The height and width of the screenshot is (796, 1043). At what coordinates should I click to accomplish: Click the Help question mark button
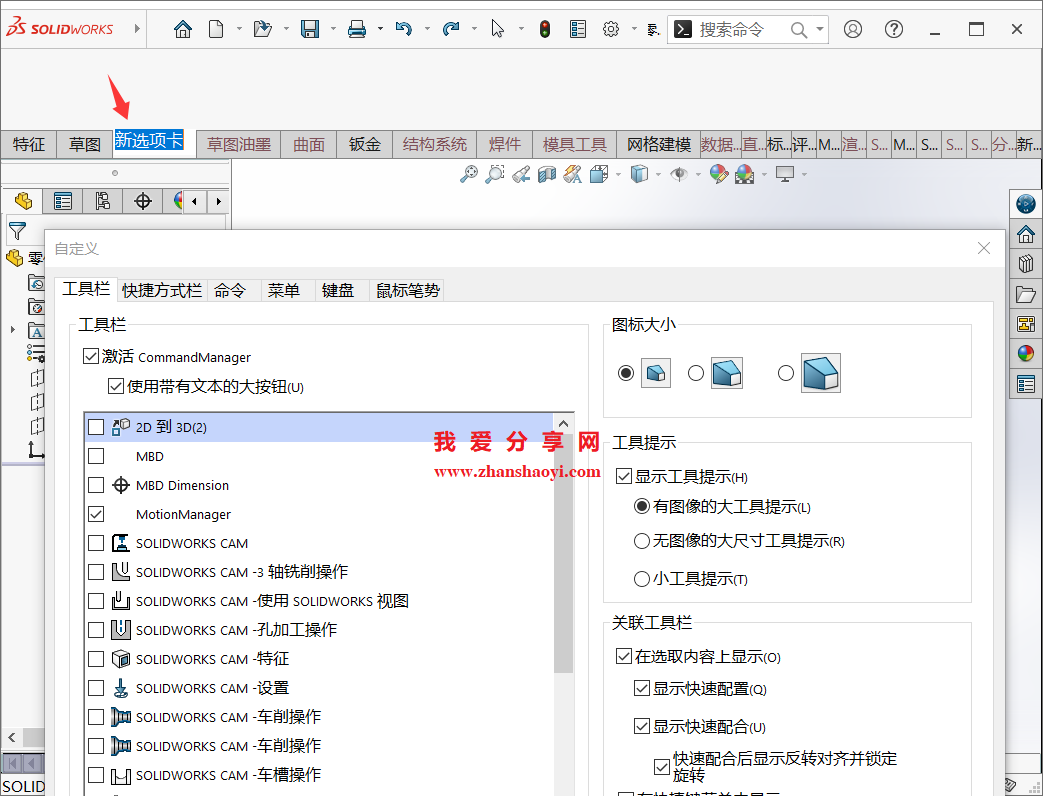(893, 28)
